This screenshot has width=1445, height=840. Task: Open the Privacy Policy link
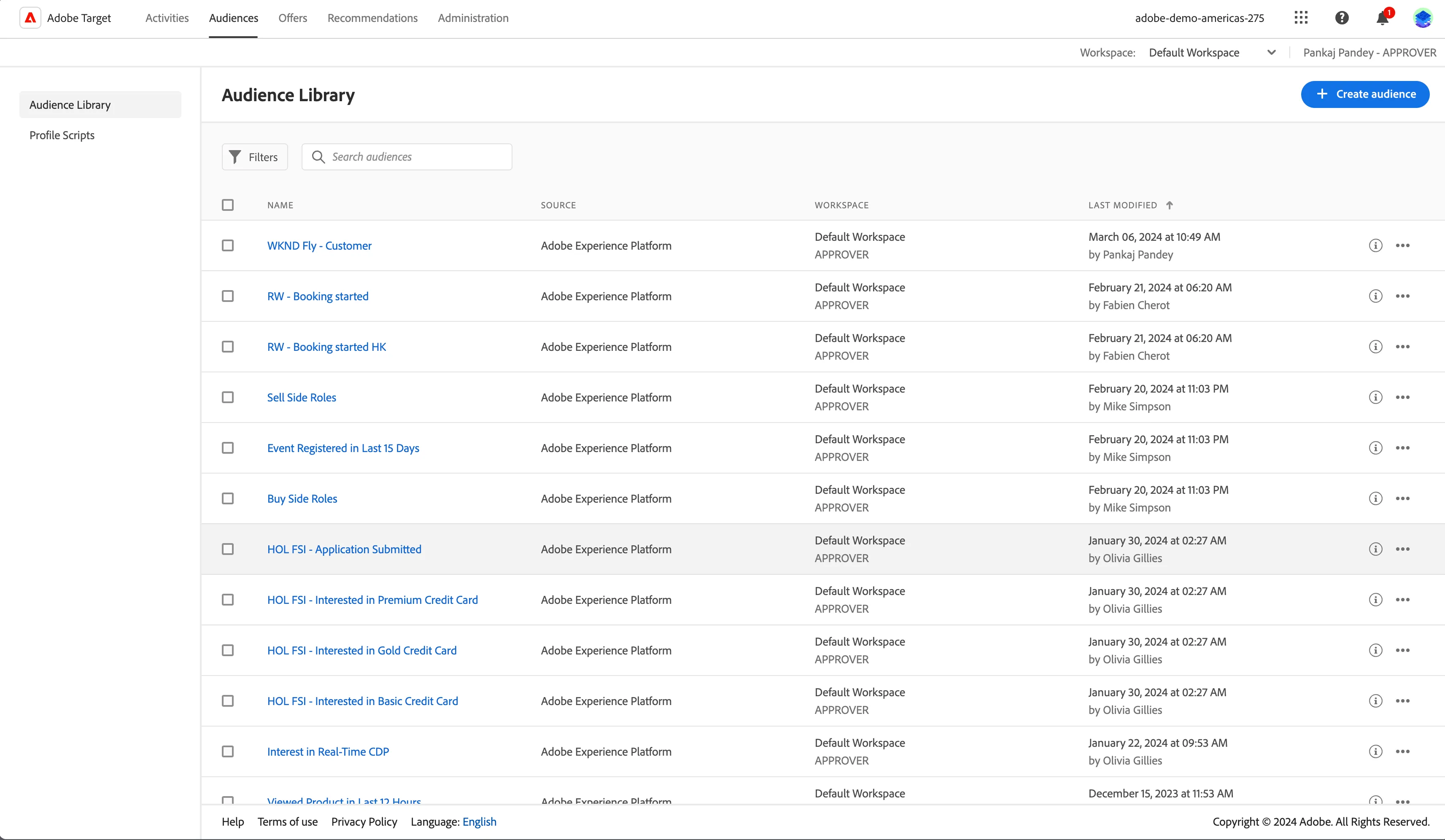click(x=364, y=821)
